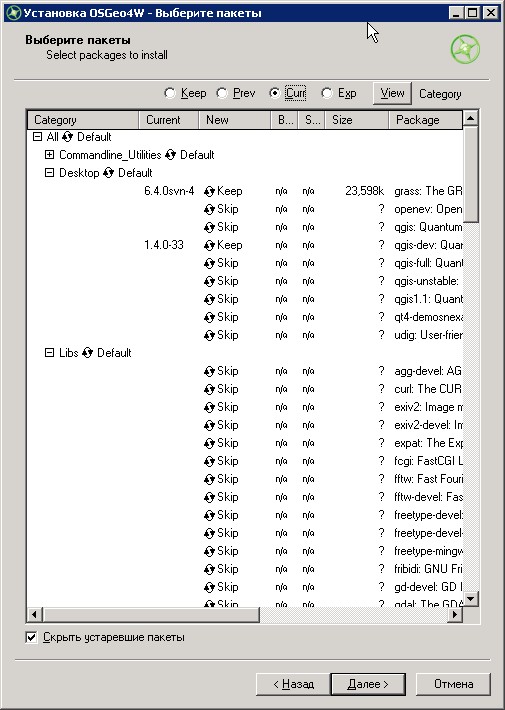Click the horizontal scrollbar thumb
Screen dimensions: 505x710
coord(151,614)
